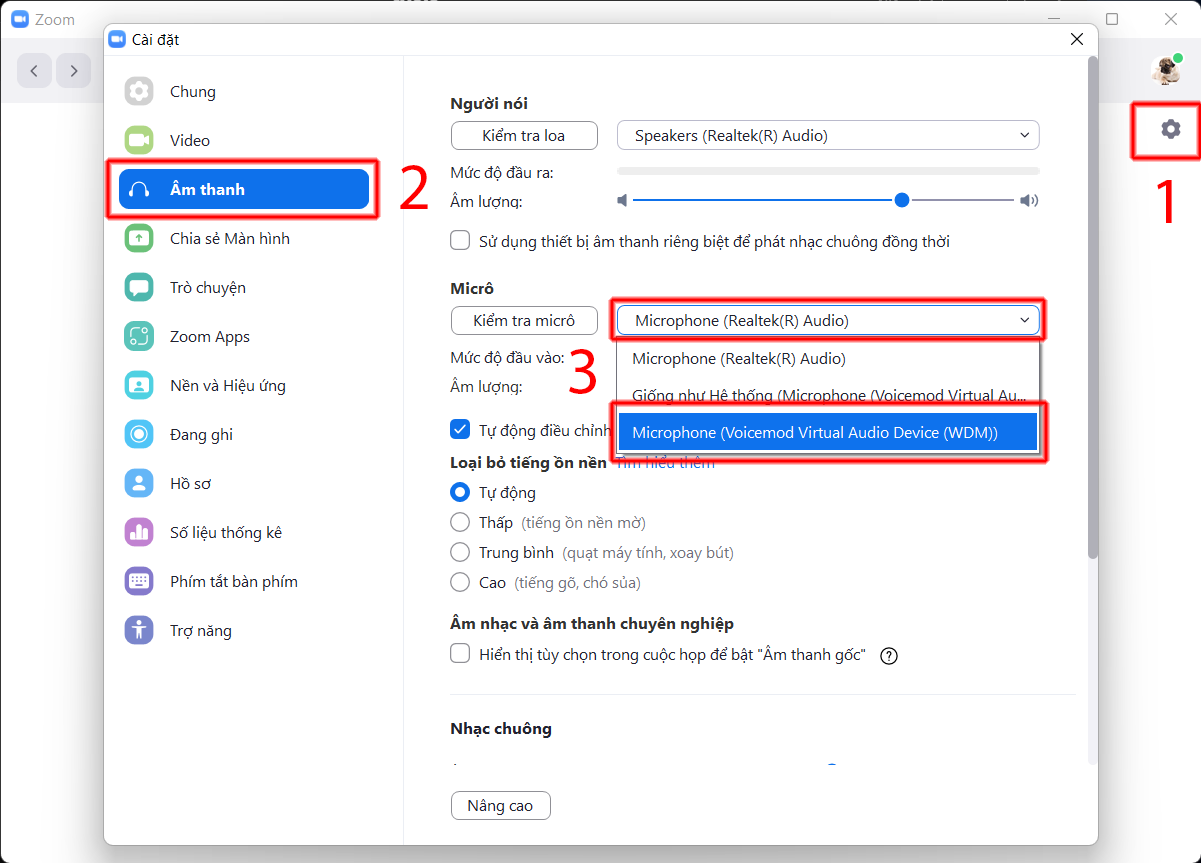Select the Đang ghi recording icon
Image resolution: width=1201 pixels, height=863 pixels.
139,435
